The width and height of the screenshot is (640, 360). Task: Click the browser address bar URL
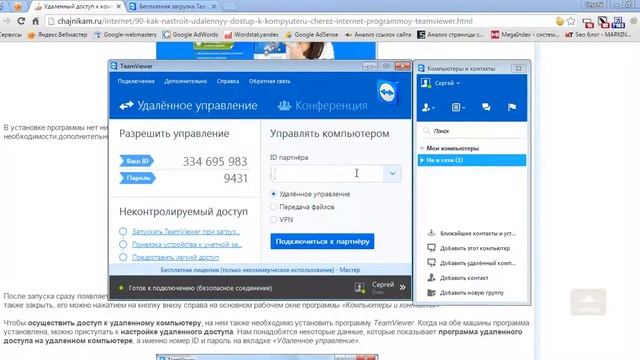(265, 21)
